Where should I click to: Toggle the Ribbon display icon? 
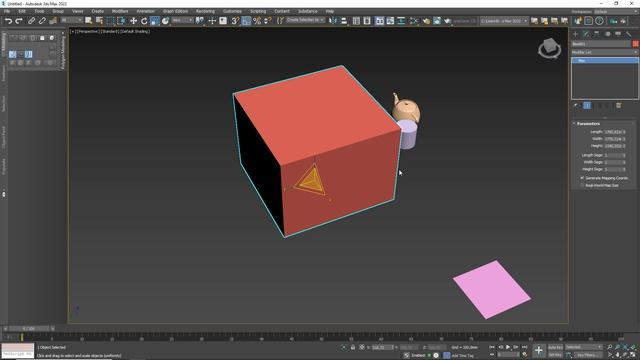[x=380, y=21]
